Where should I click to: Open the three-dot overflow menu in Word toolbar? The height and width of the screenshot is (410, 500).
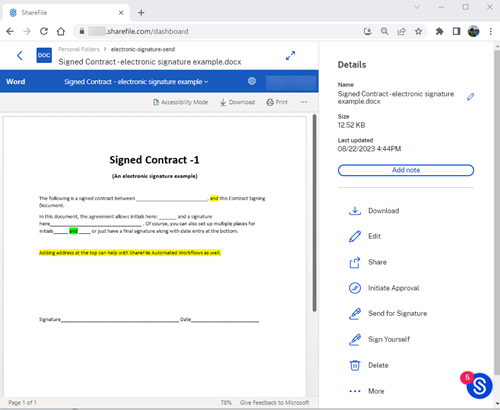pyautogui.click(x=304, y=102)
